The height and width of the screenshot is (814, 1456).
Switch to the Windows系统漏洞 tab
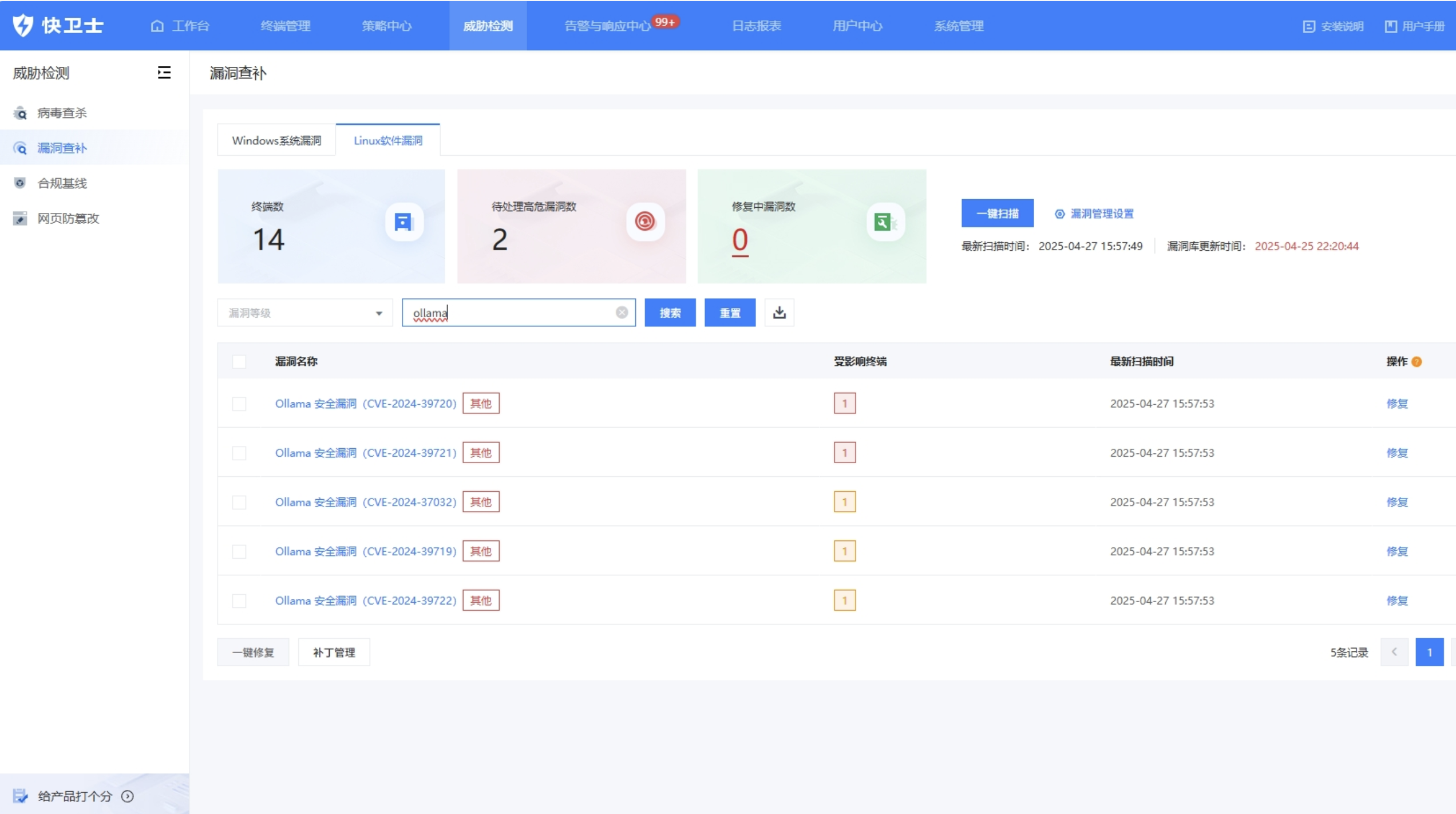[276, 140]
